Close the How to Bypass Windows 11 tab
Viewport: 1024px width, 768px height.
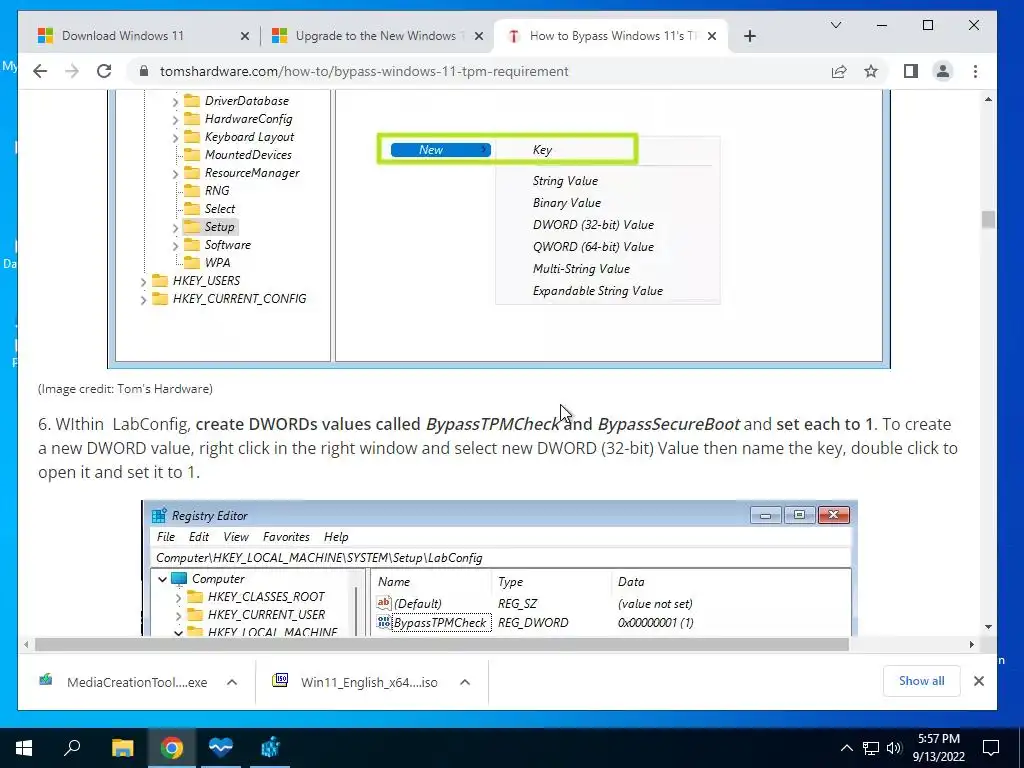click(x=712, y=37)
